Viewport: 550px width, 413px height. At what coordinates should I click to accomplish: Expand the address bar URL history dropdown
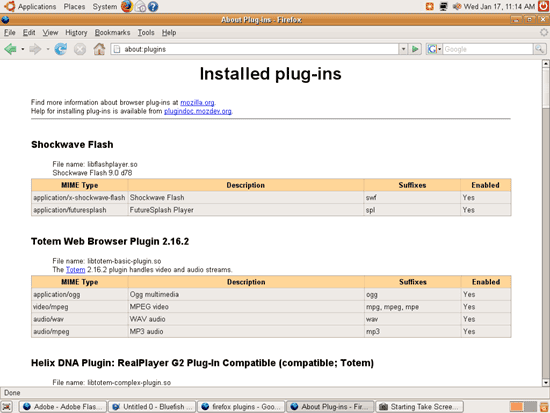(403, 49)
